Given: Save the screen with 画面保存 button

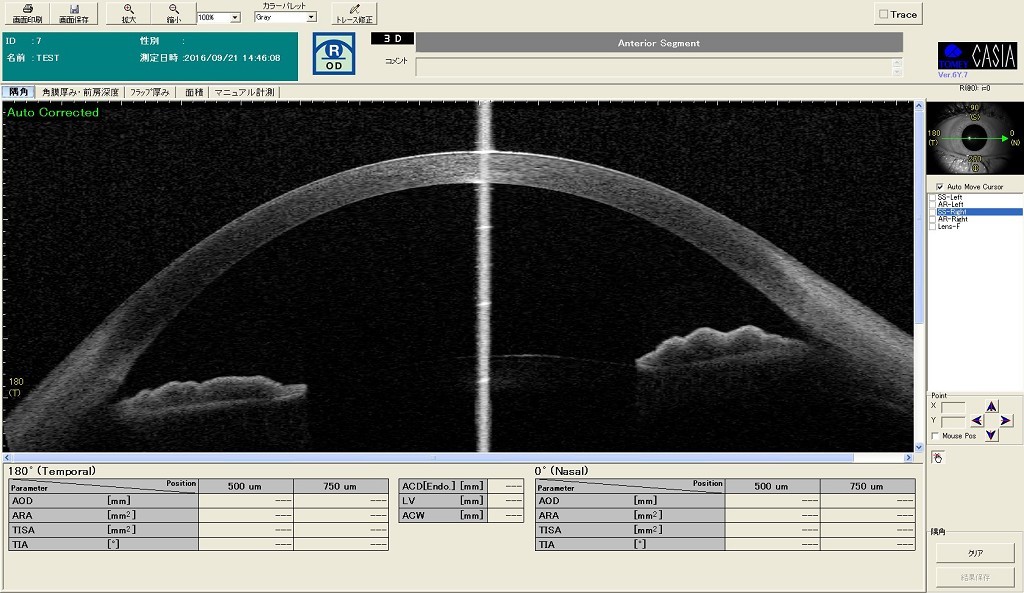Looking at the screenshot, I should (x=74, y=13).
